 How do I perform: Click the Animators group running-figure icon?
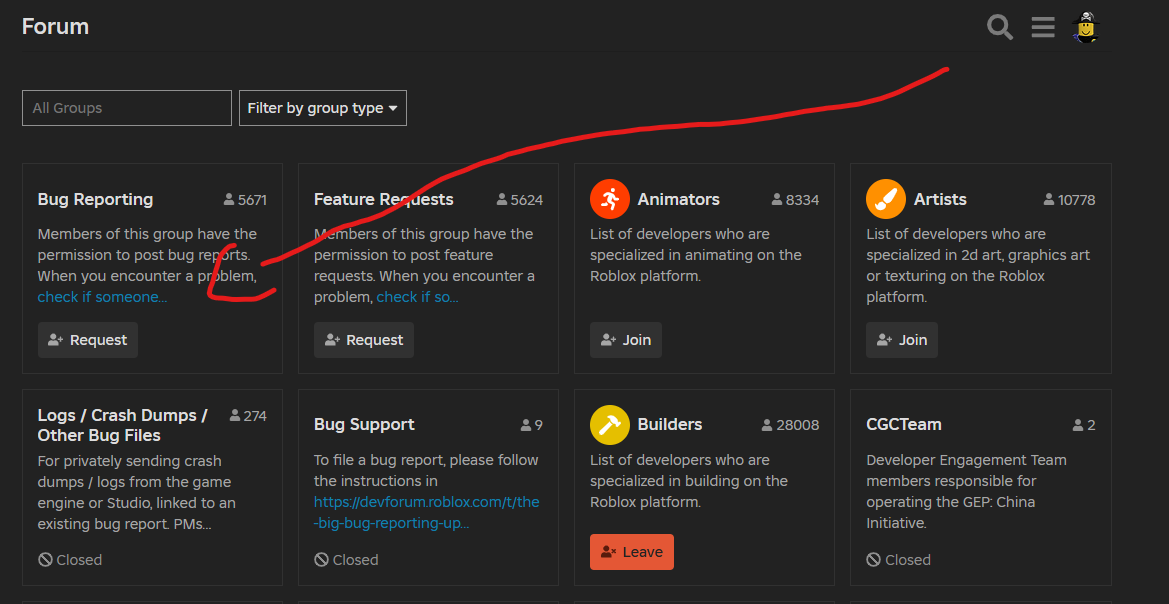point(610,200)
